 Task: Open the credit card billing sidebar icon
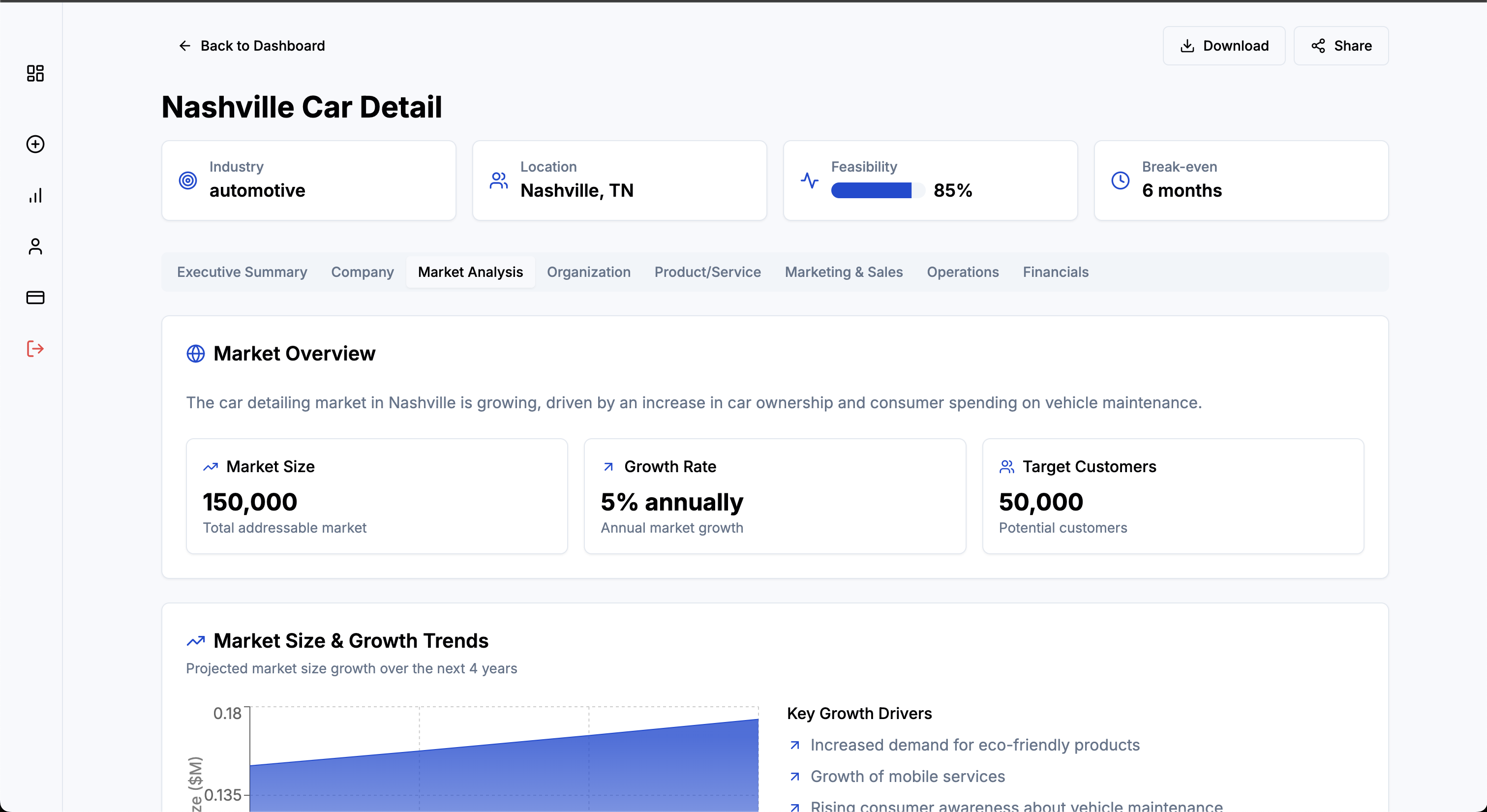pos(35,298)
